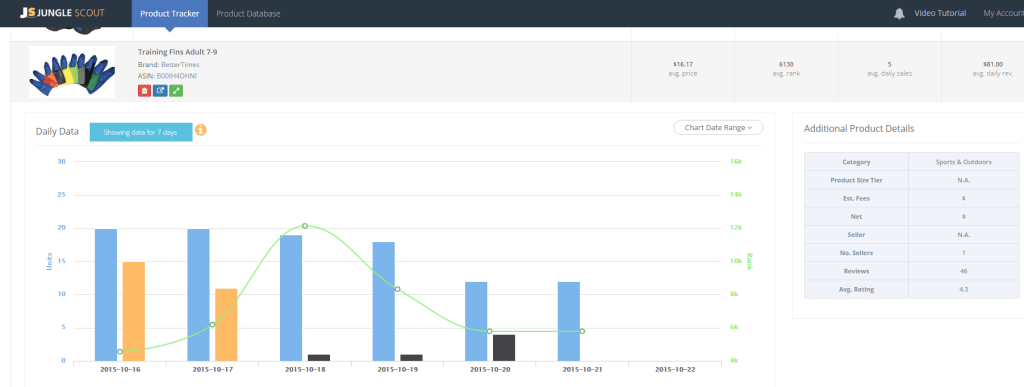Switch to the Product Database tab
The image size is (1024, 387).
pyautogui.click(x=248, y=14)
